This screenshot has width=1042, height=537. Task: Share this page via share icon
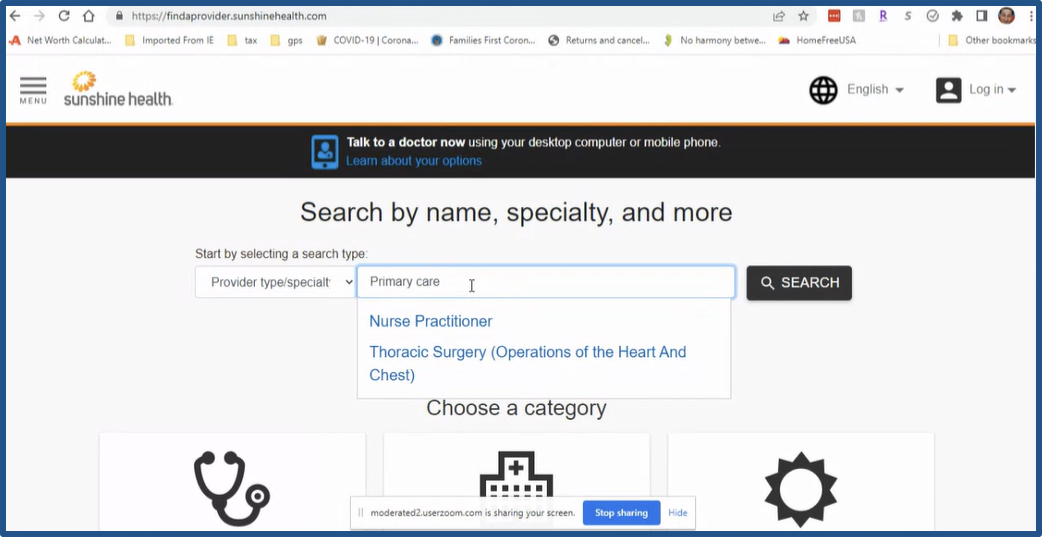pos(779,16)
